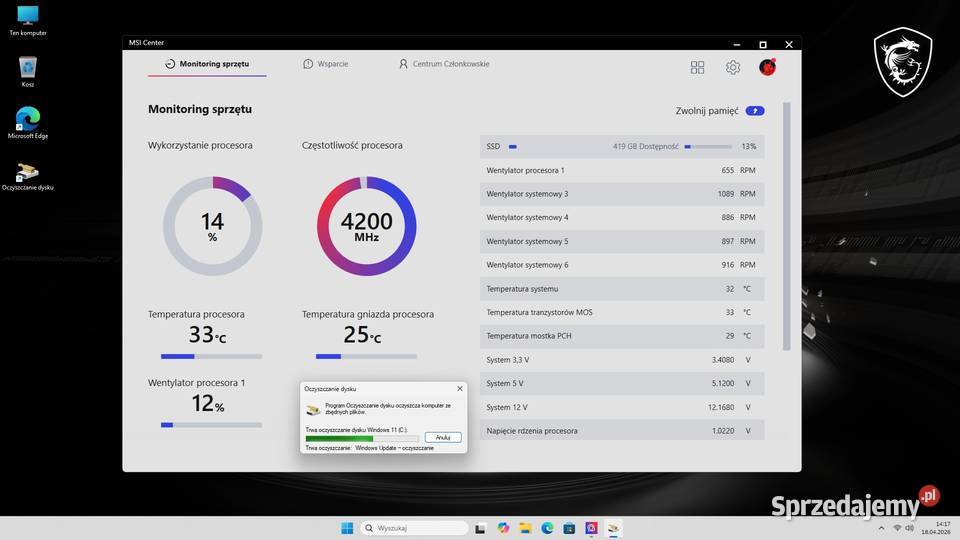Click the Wyszukaj taskbar search field

pos(412,528)
